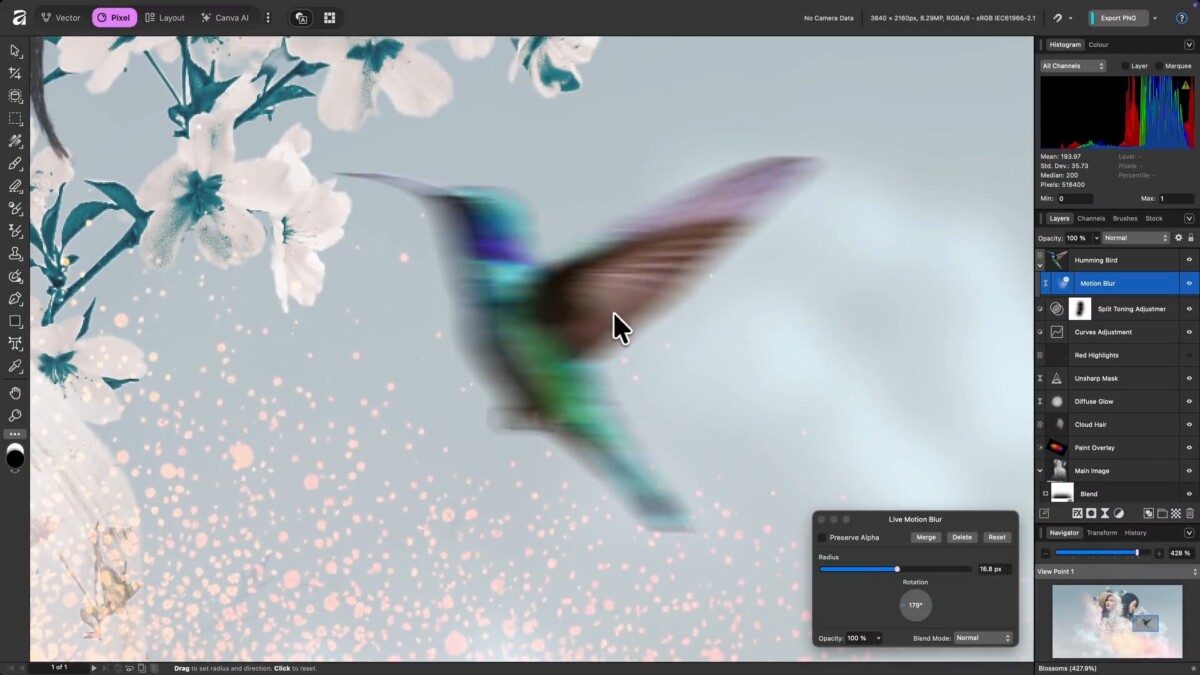
Task: Click the Radius slider handle
Action: coord(897,569)
